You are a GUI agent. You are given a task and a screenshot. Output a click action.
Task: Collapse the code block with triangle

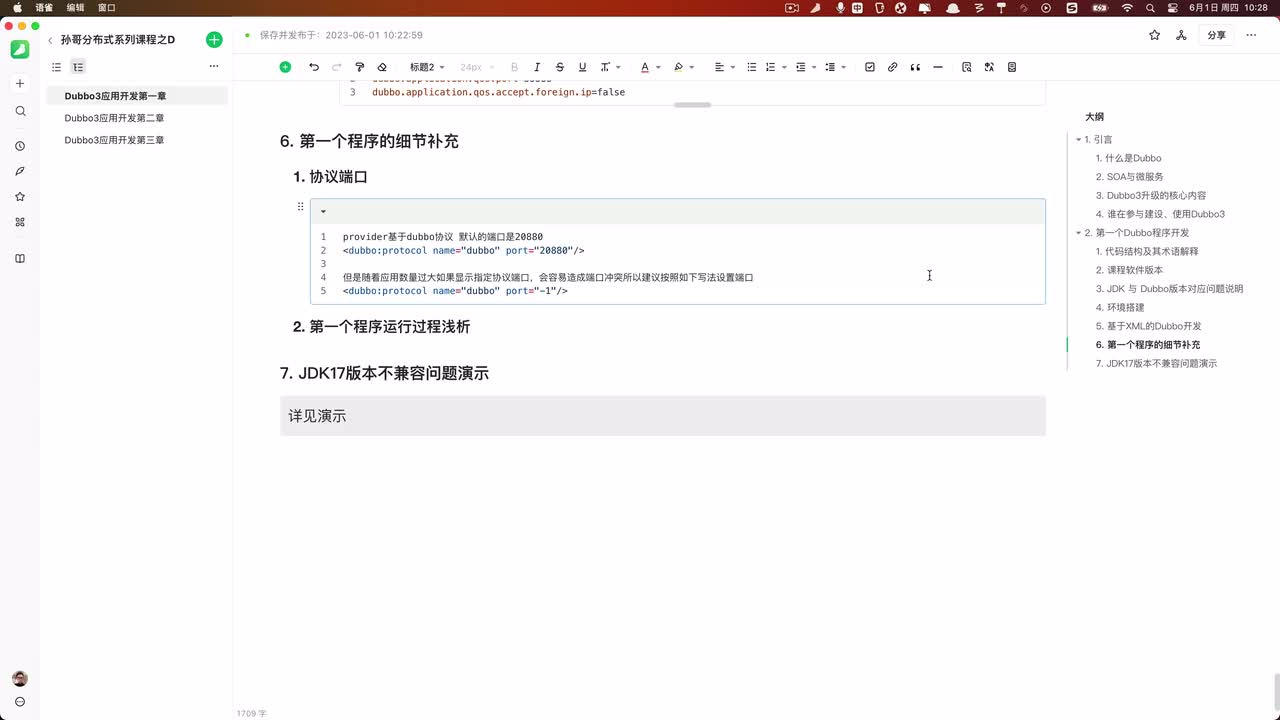323,212
